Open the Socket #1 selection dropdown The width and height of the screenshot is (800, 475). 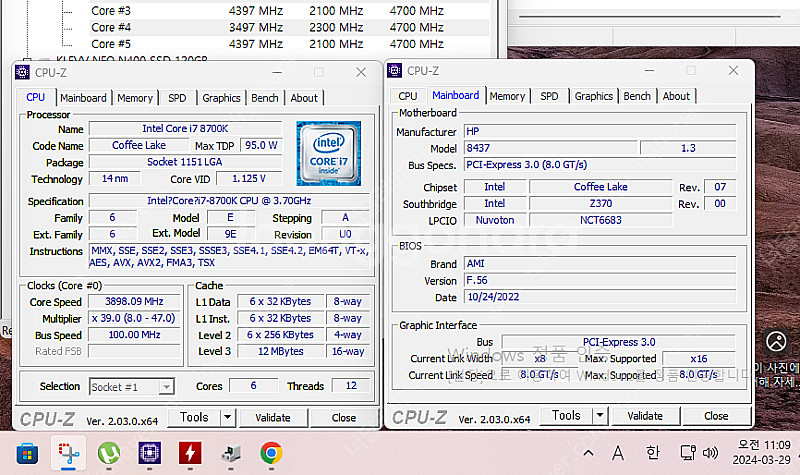pyautogui.click(x=132, y=387)
